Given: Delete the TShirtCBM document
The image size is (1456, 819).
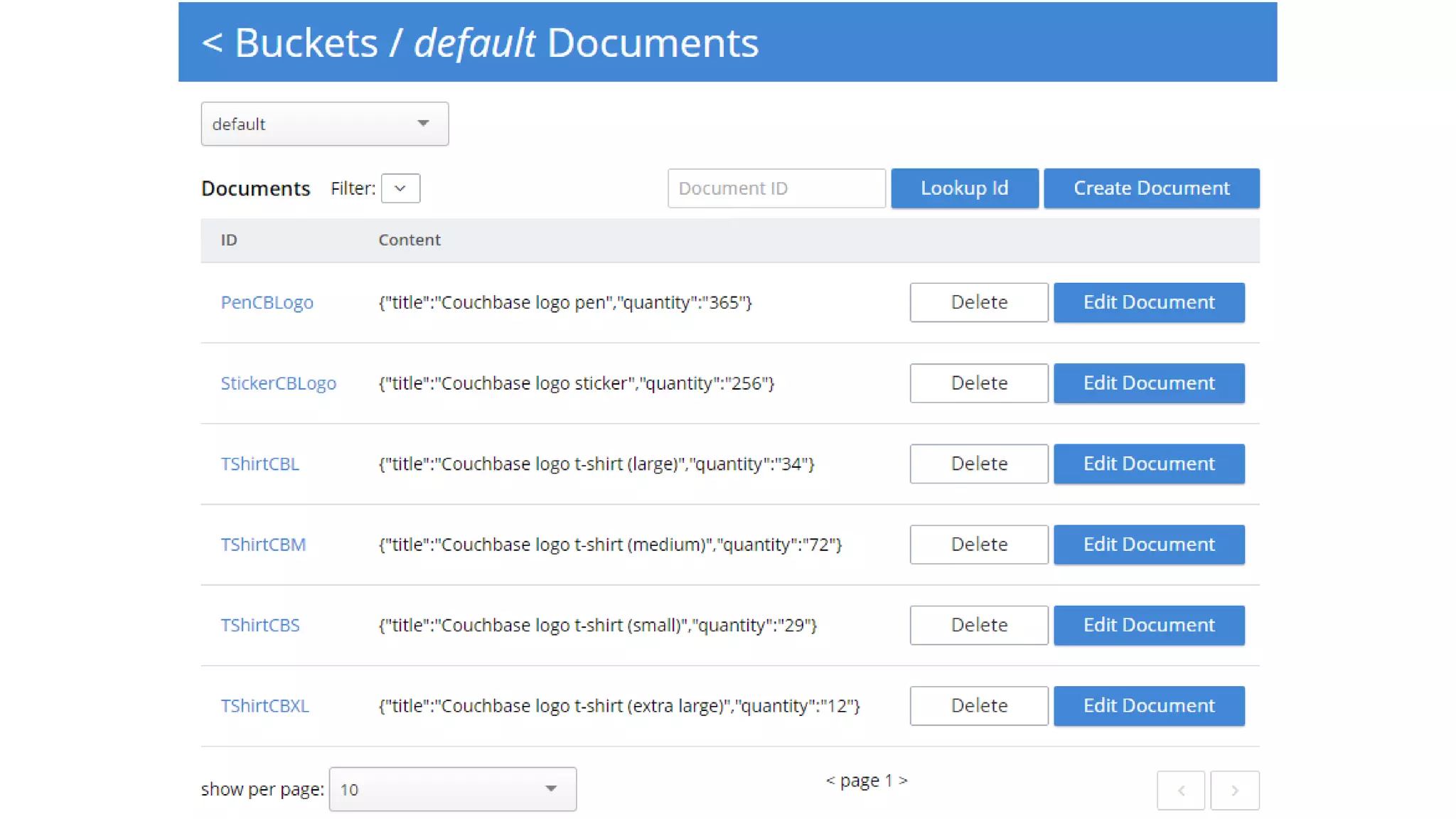Looking at the screenshot, I should 978,545.
